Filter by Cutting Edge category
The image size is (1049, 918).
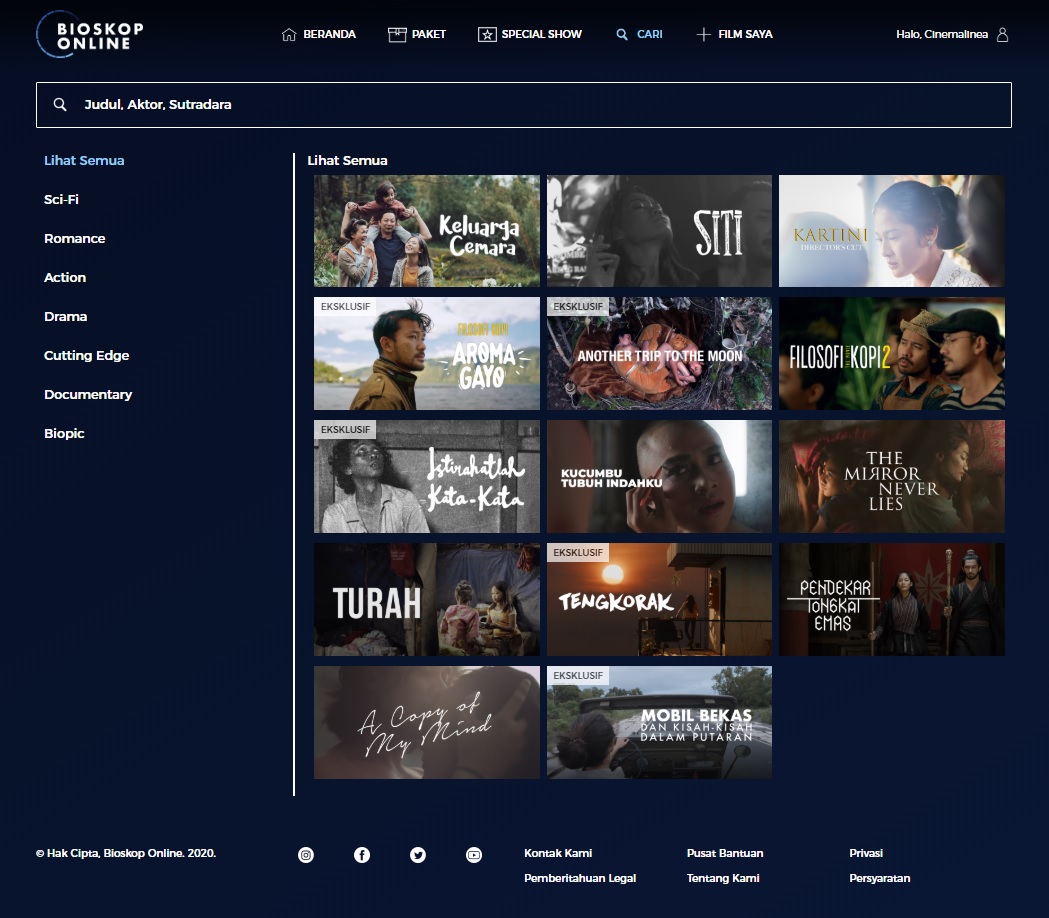(x=87, y=355)
